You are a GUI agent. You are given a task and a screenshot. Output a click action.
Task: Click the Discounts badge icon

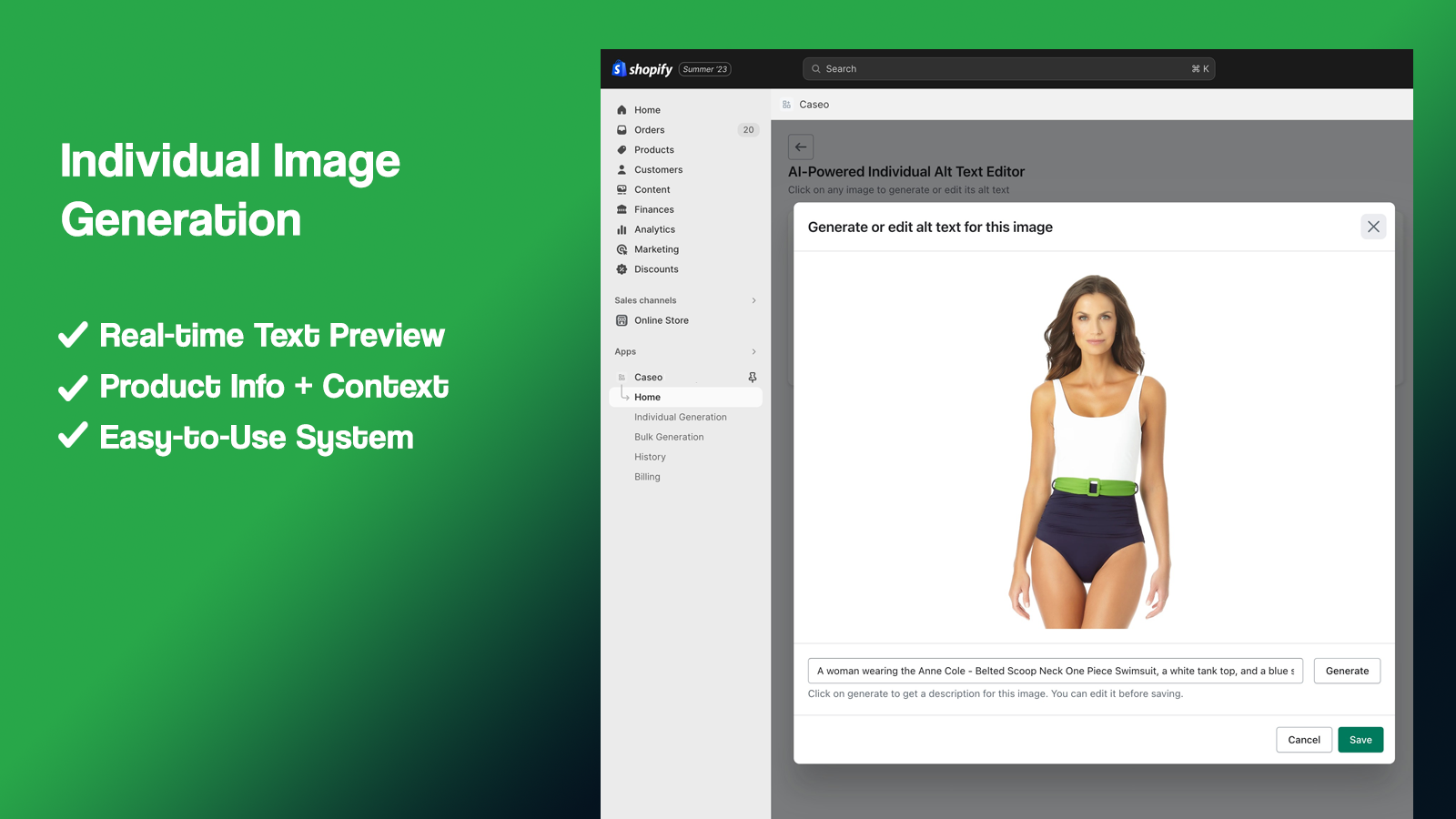click(622, 269)
